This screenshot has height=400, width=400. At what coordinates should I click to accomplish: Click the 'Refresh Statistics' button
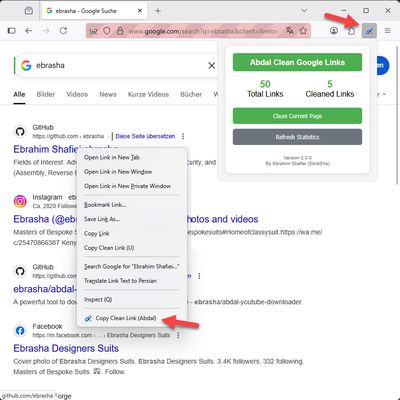[x=297, y=137]
